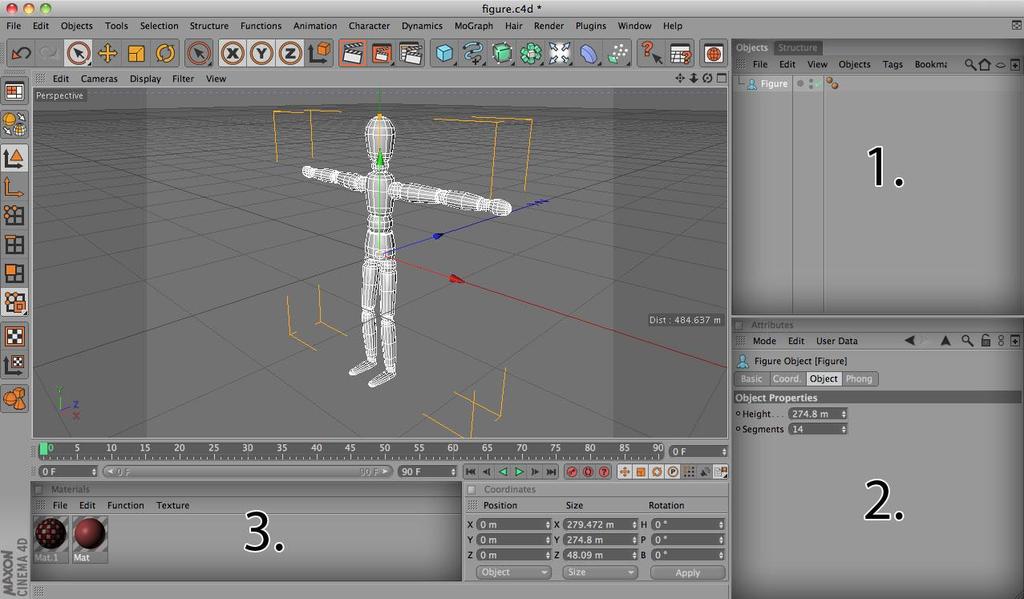The image size is (1024, 599).
Task: Open the Character menu
Action: point(369,26)
